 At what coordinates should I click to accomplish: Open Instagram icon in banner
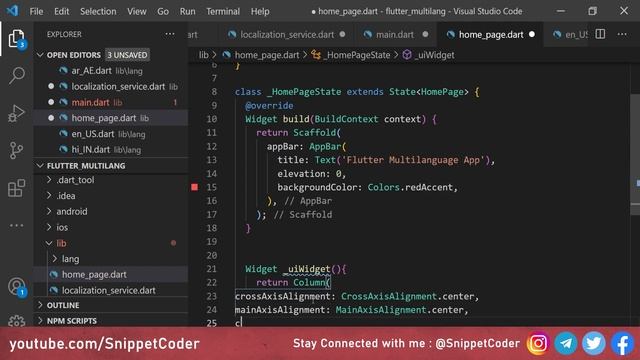pos(538,344)
